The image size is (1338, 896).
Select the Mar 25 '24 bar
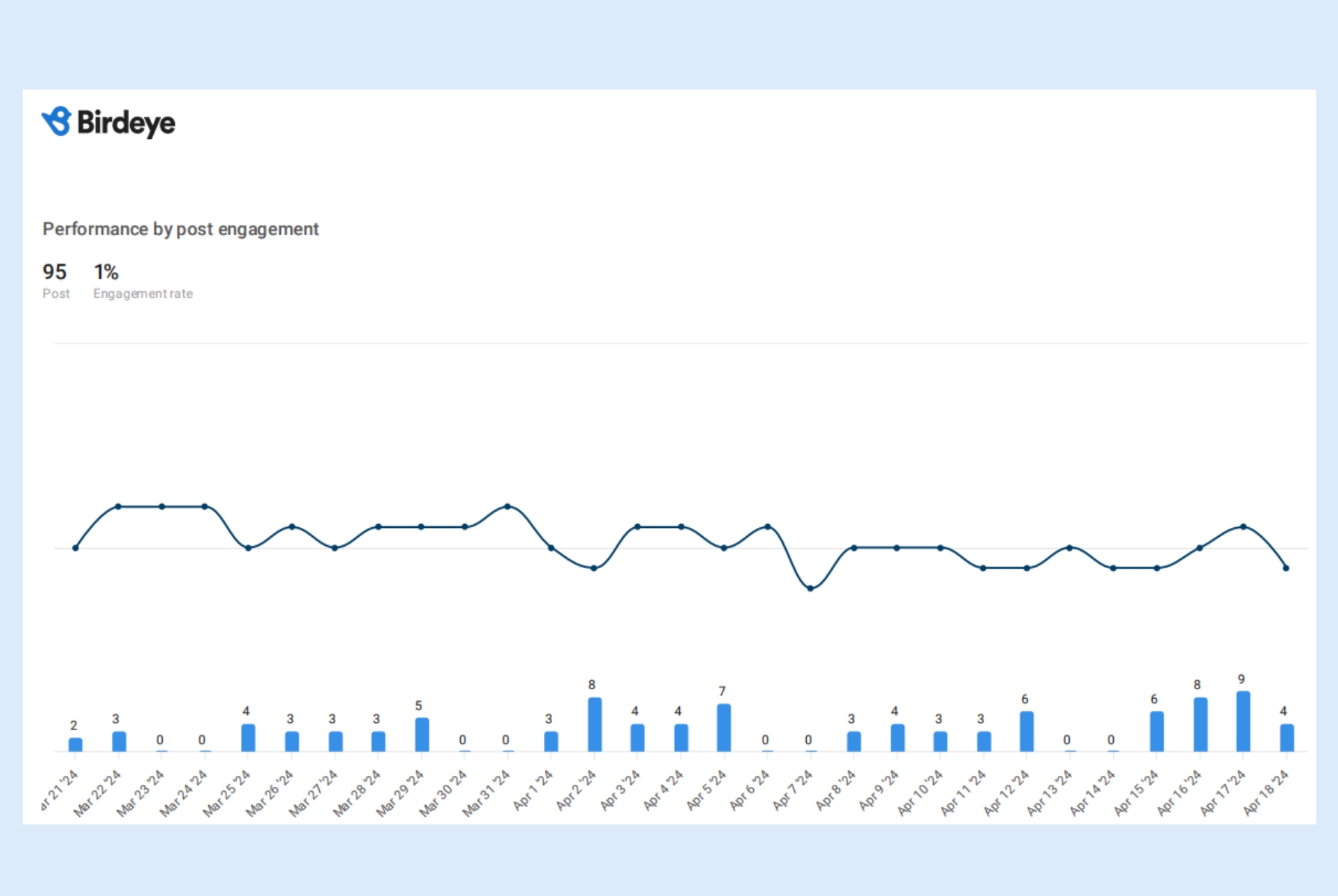pyautogui.click(x=248, y=738)
